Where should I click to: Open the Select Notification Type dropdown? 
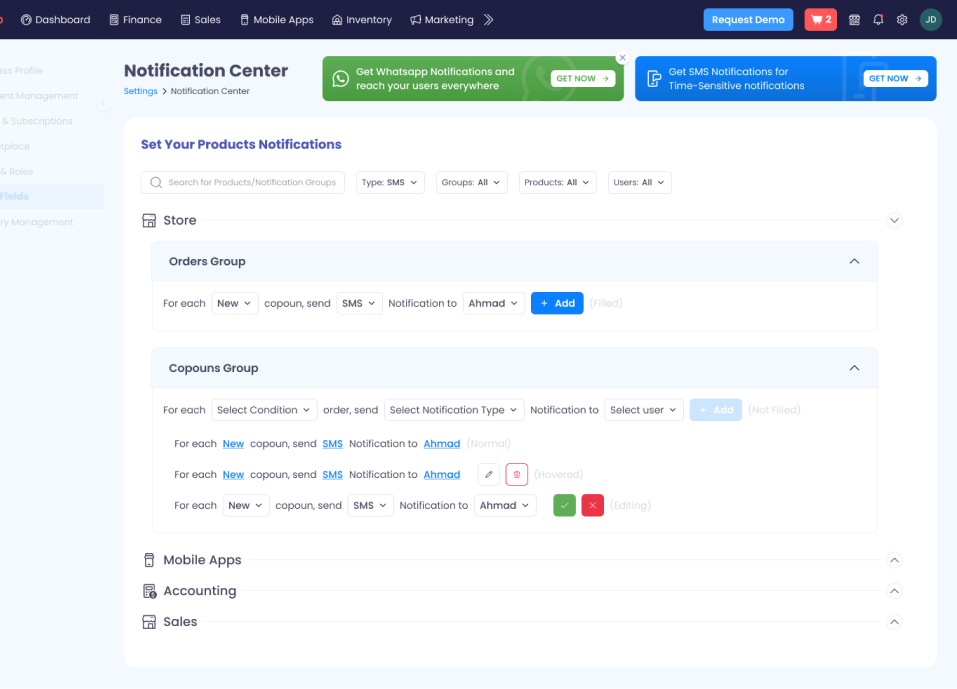454,410
